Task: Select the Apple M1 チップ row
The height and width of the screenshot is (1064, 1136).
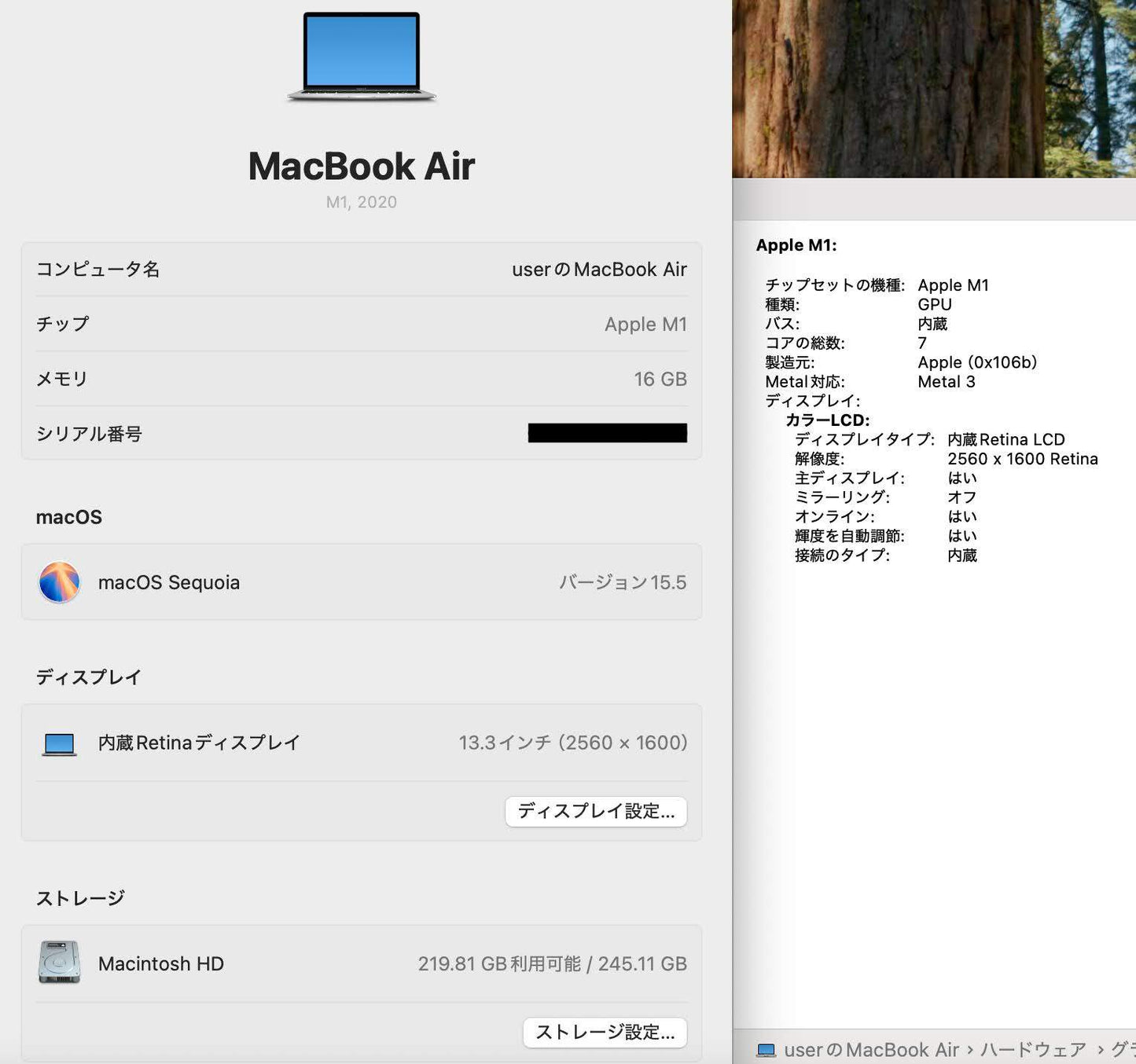Action: (x=362, y=324)
